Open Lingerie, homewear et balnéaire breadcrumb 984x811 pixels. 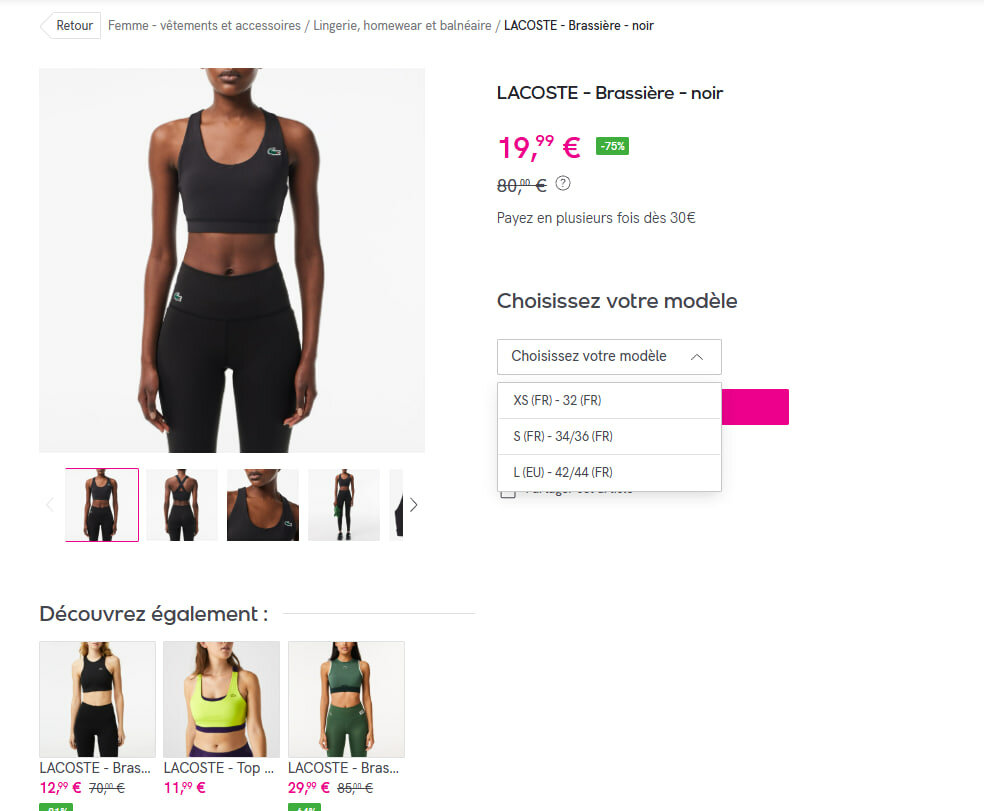pyautogui.click(x=402, y=26)
